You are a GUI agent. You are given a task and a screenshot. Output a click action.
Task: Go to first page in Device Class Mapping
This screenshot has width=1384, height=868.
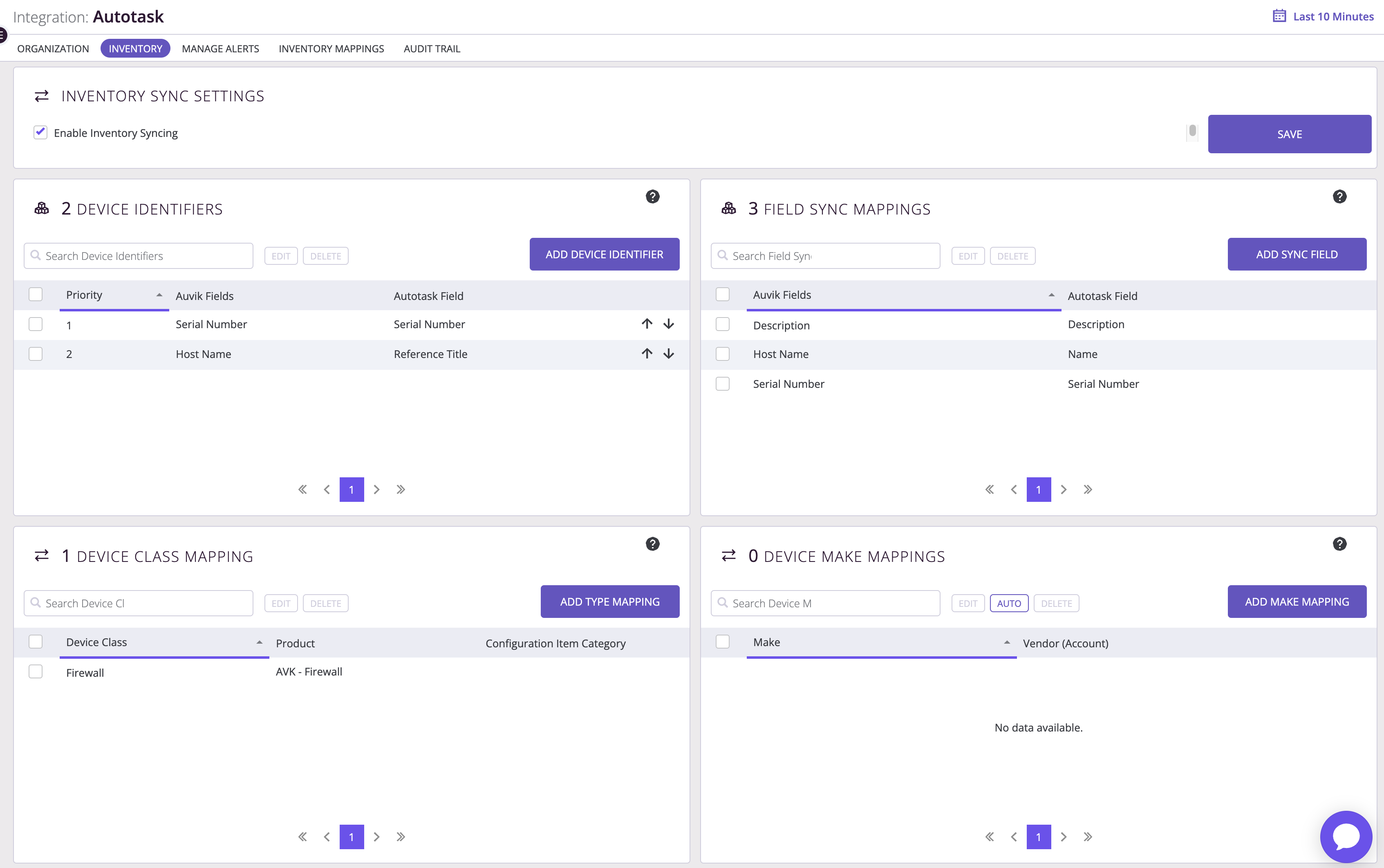pyautogui.click(x=302, y=837)
